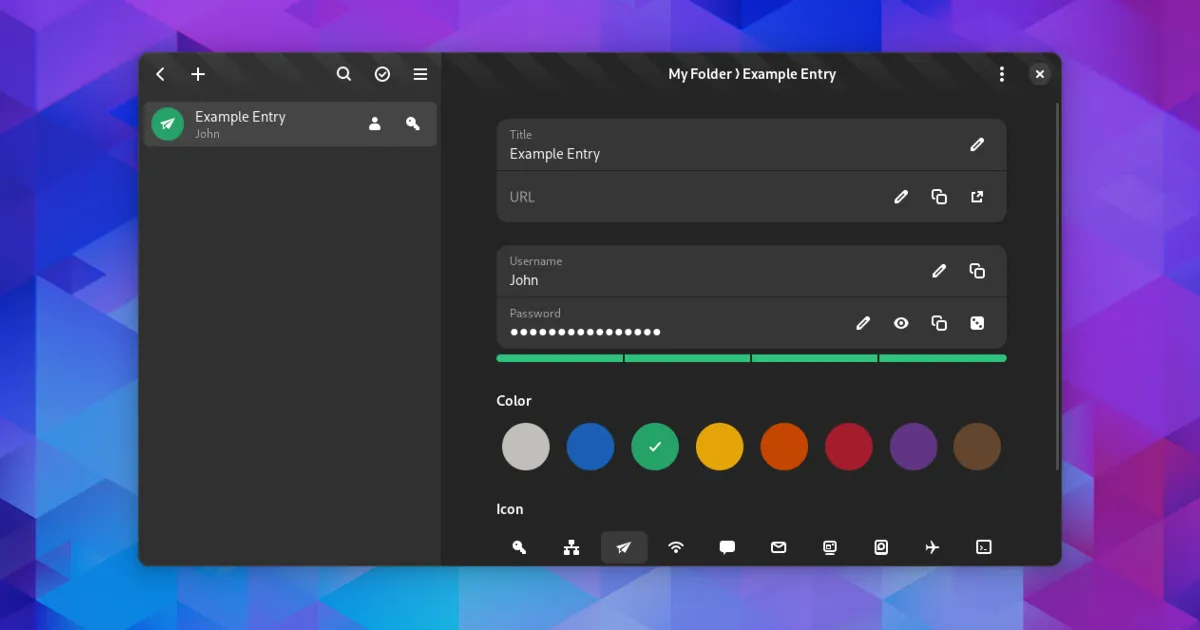Select the email envelope entry icon

[x=779, y=547]
